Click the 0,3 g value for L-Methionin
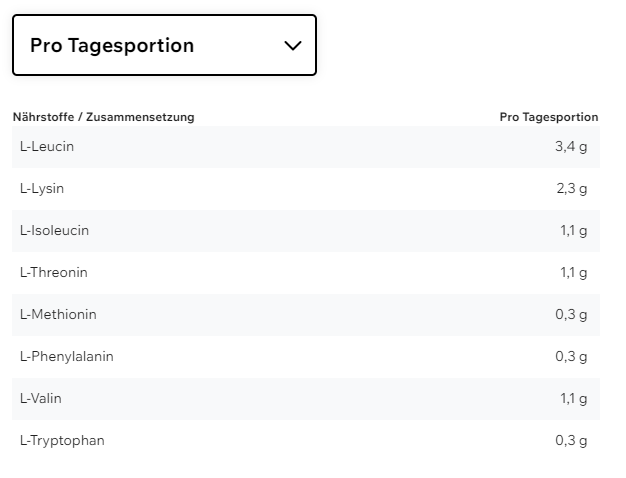 571,315
